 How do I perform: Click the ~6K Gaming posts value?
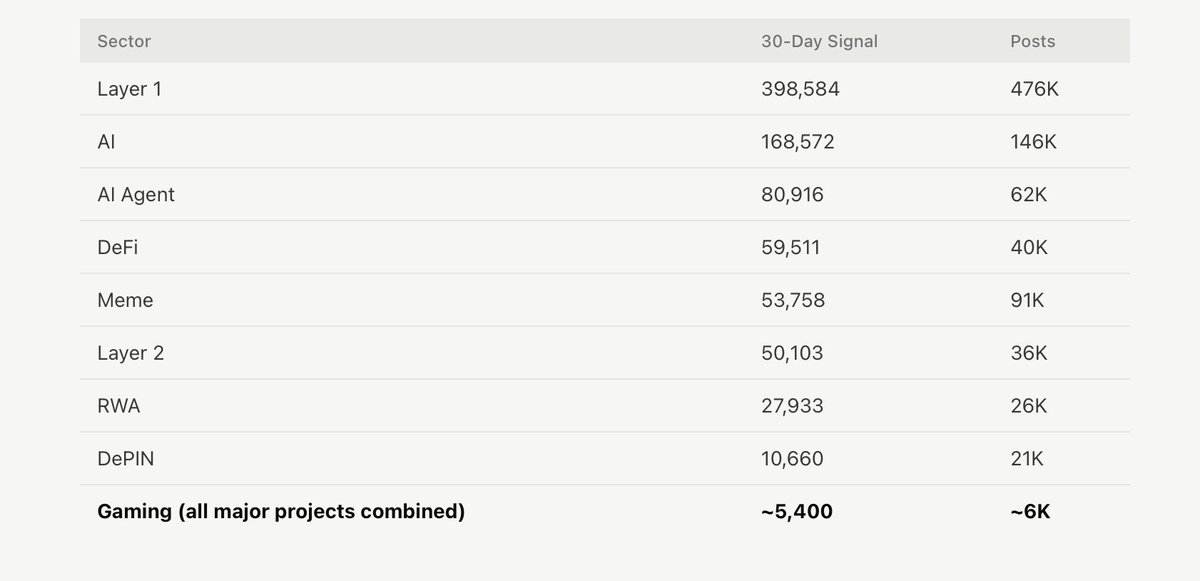coord(1030,512)
